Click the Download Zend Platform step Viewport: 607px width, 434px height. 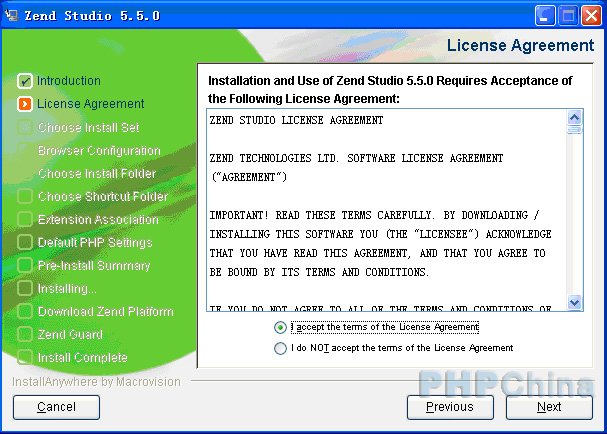click(106, 311)
